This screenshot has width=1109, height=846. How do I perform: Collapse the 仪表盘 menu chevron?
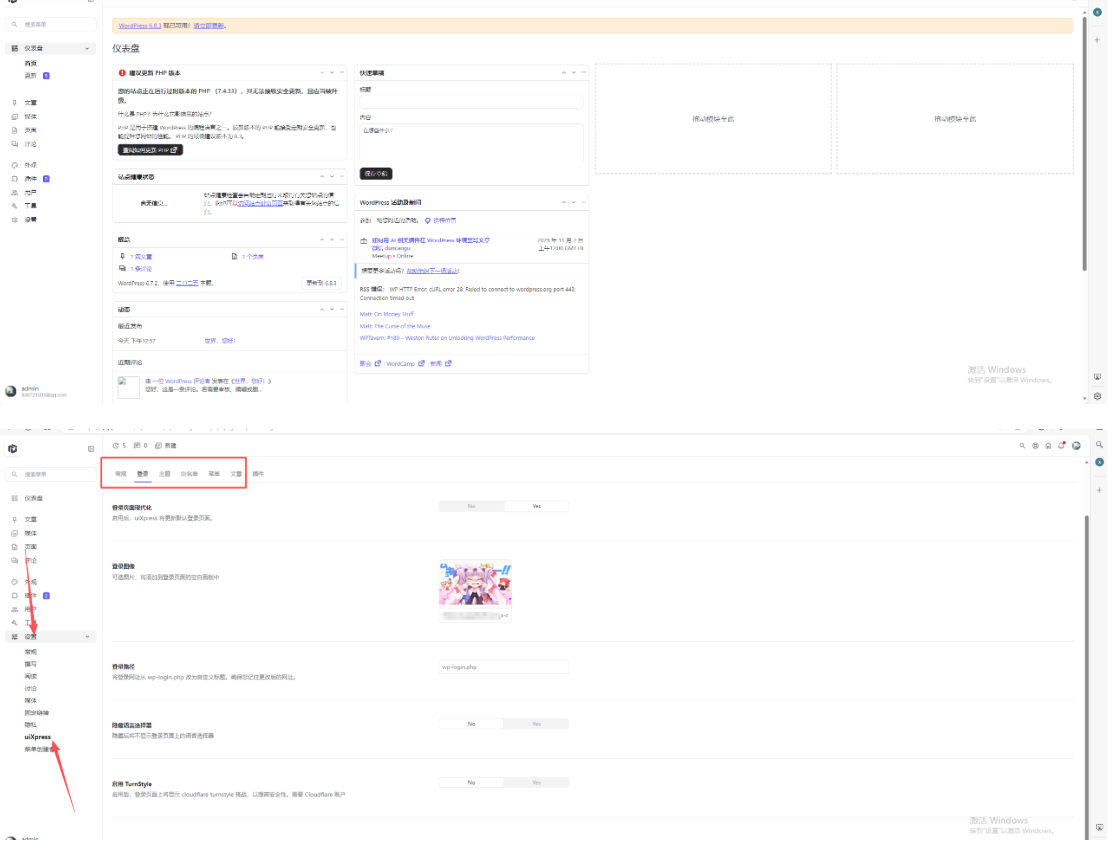pos(88,47)
